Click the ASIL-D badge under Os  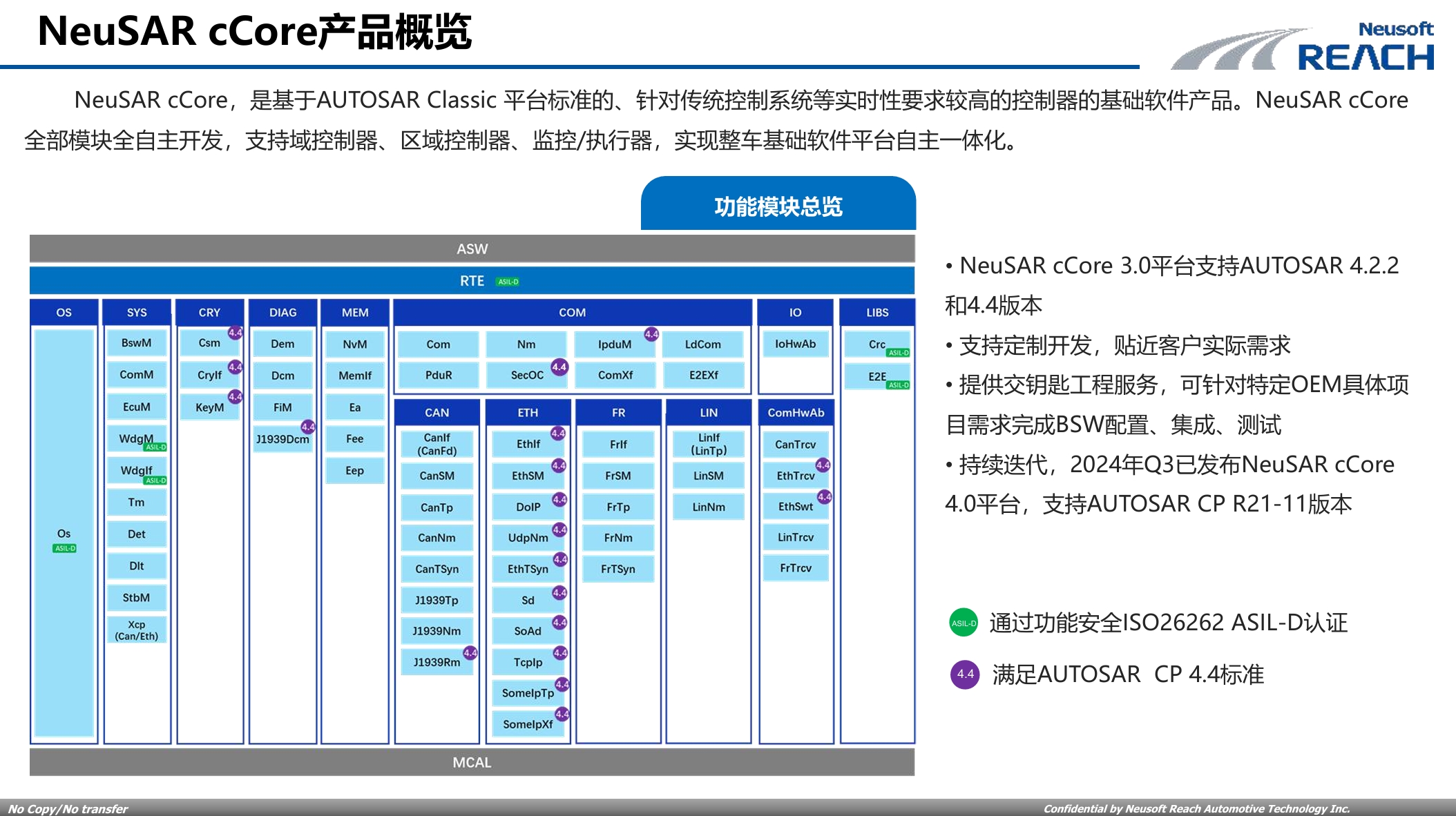pyautogui.click(x=64, y=548)
